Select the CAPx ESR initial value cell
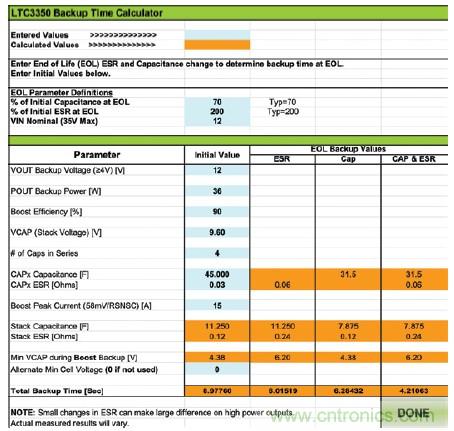 [x=217, y=285]
